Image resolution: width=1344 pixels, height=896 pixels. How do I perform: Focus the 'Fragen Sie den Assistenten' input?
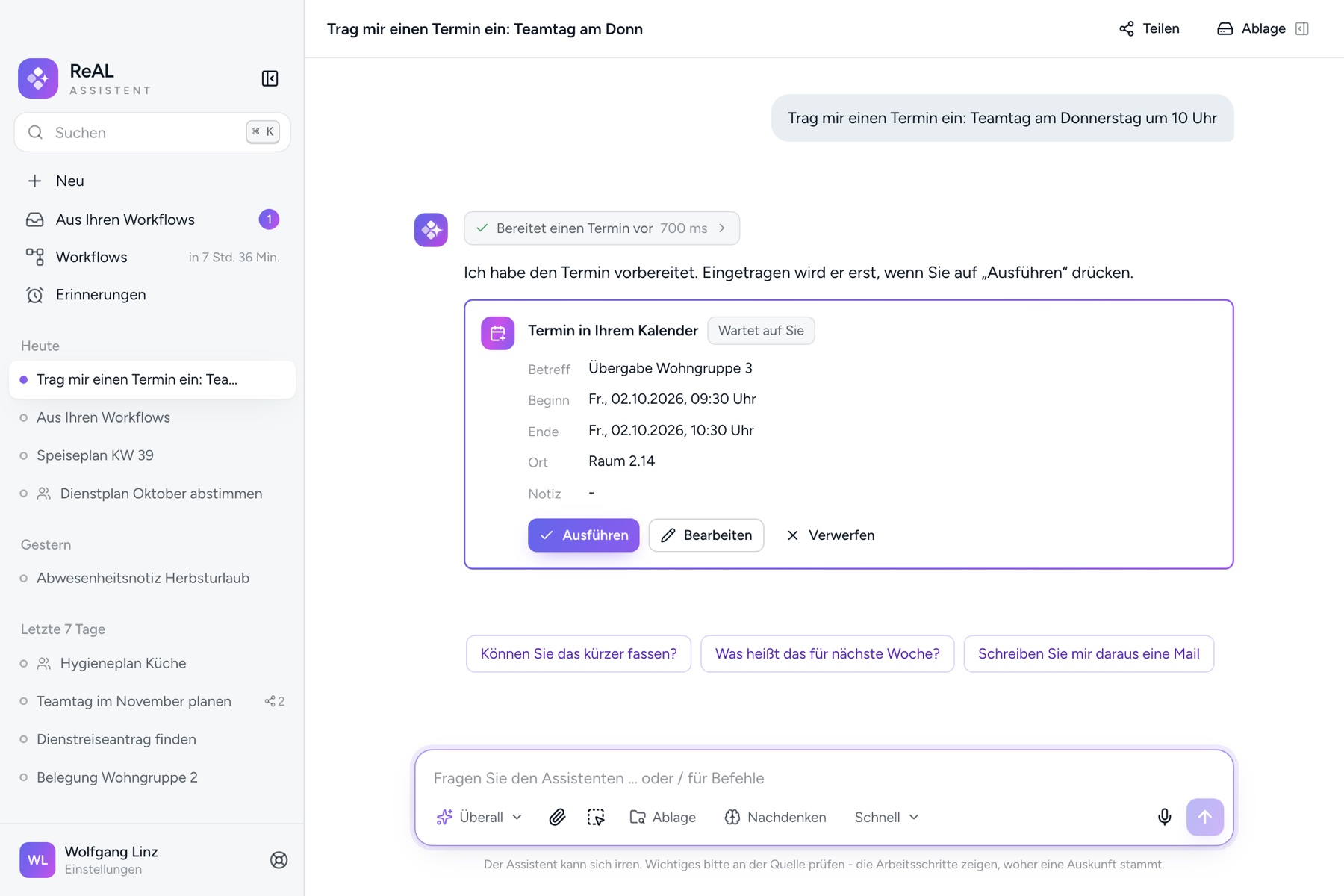[824, 778]
